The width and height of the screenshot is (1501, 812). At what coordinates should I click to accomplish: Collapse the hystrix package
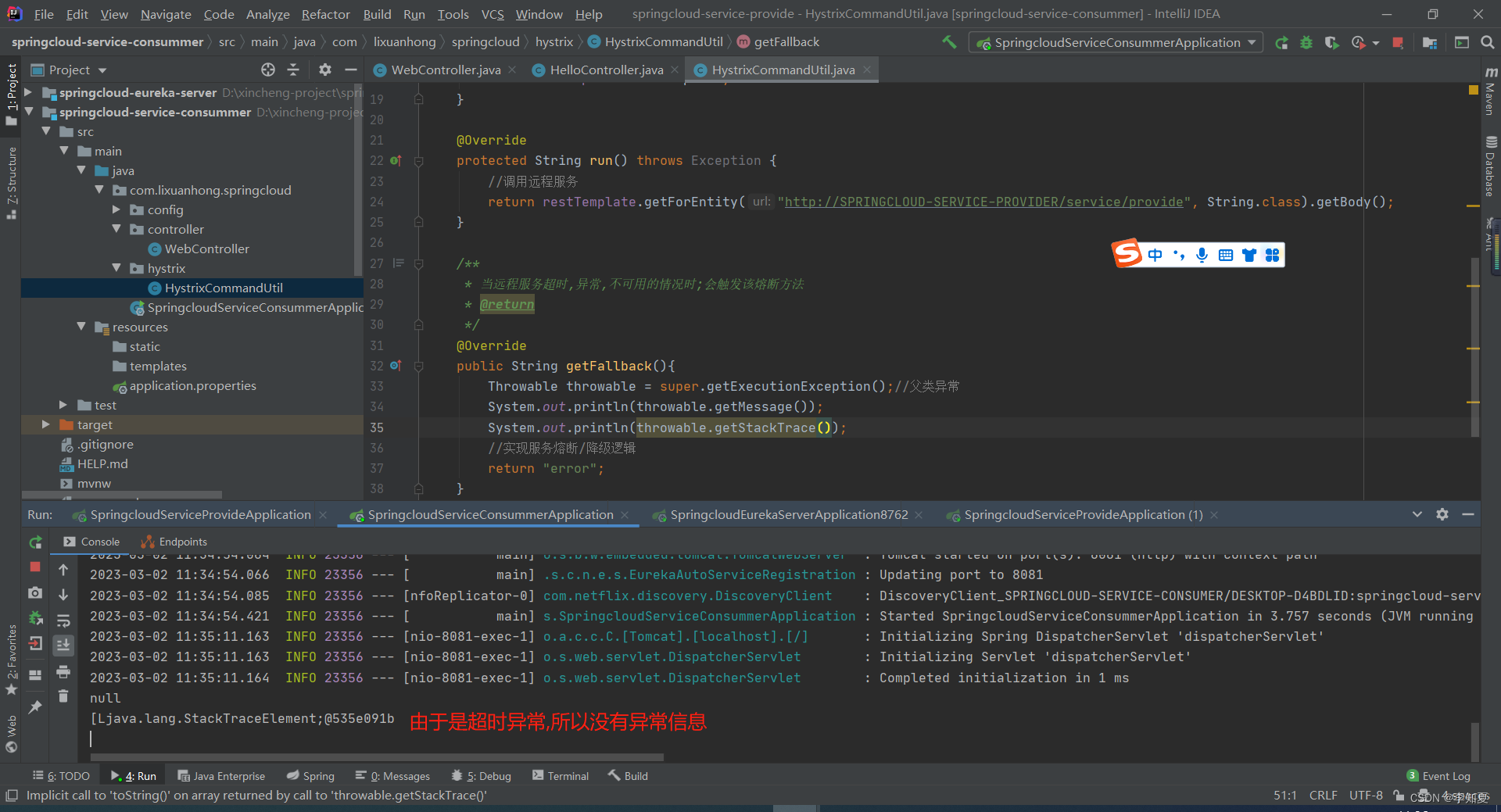pyautogui.click(x=116, y=268)
